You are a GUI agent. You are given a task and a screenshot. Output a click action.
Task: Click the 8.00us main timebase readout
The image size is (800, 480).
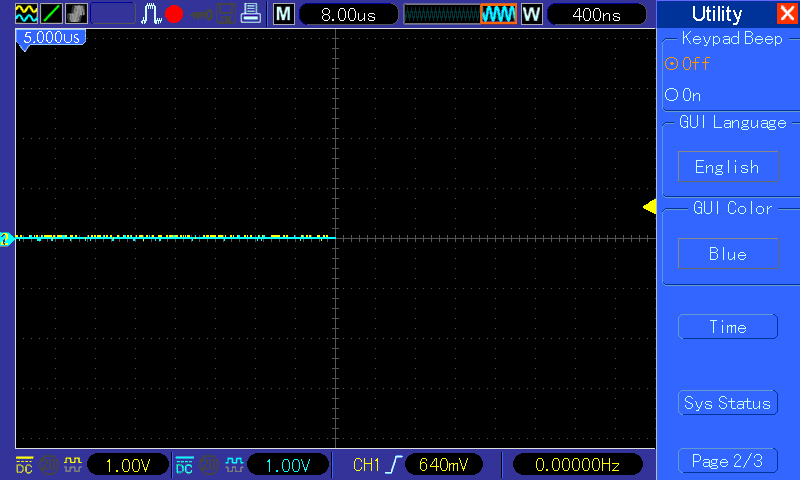(348, 14)
